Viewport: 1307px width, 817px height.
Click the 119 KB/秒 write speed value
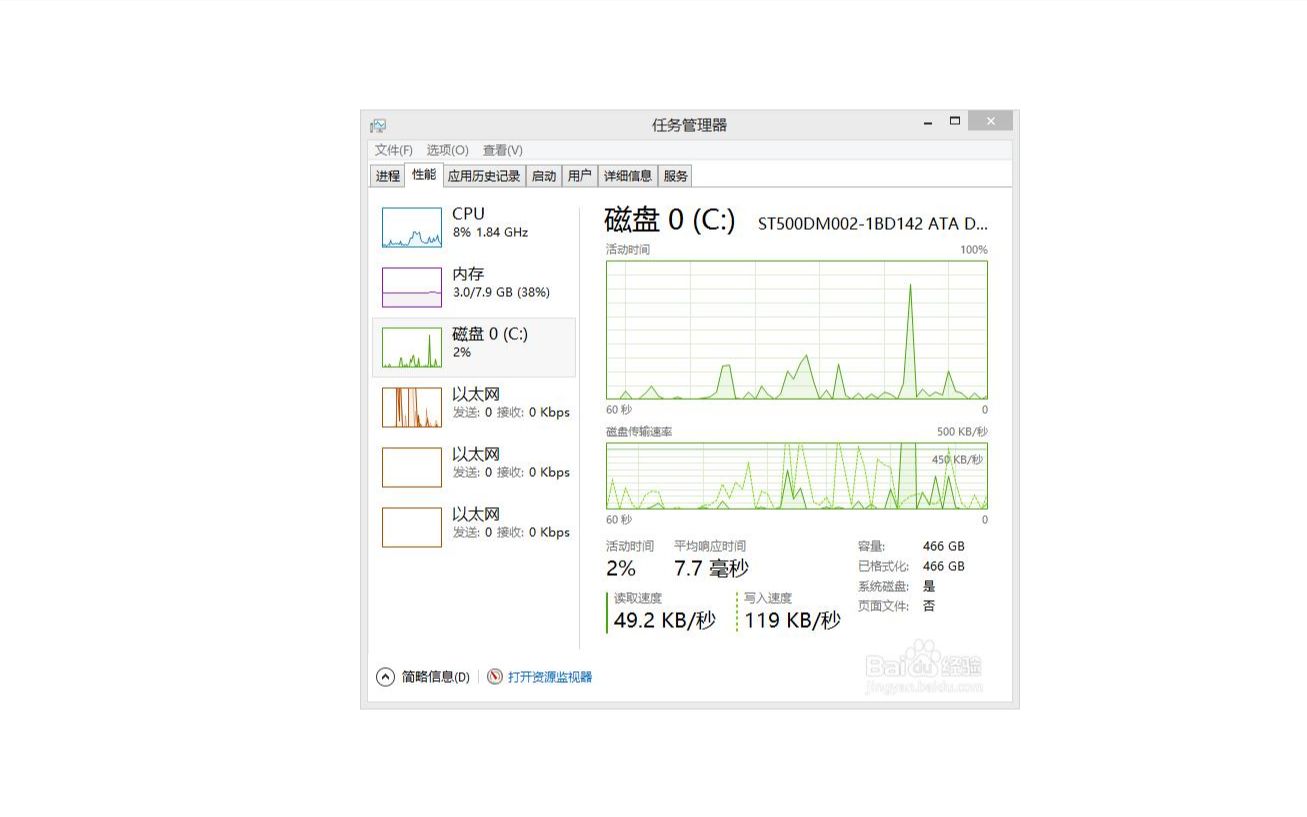792,621
